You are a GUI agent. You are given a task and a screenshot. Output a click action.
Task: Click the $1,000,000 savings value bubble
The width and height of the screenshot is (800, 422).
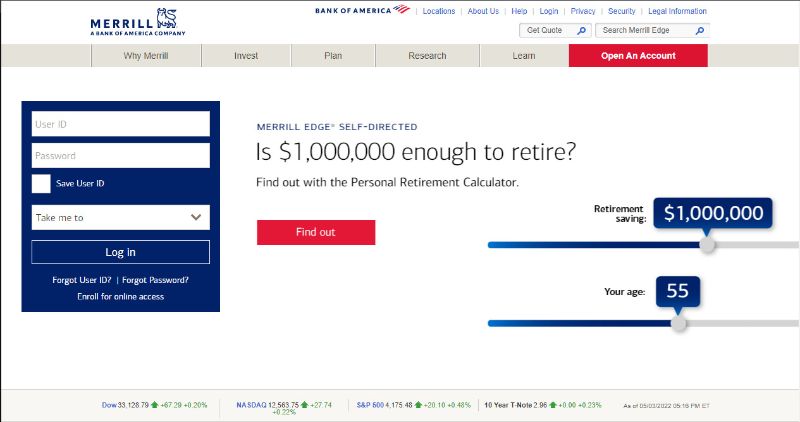(713, 213)
